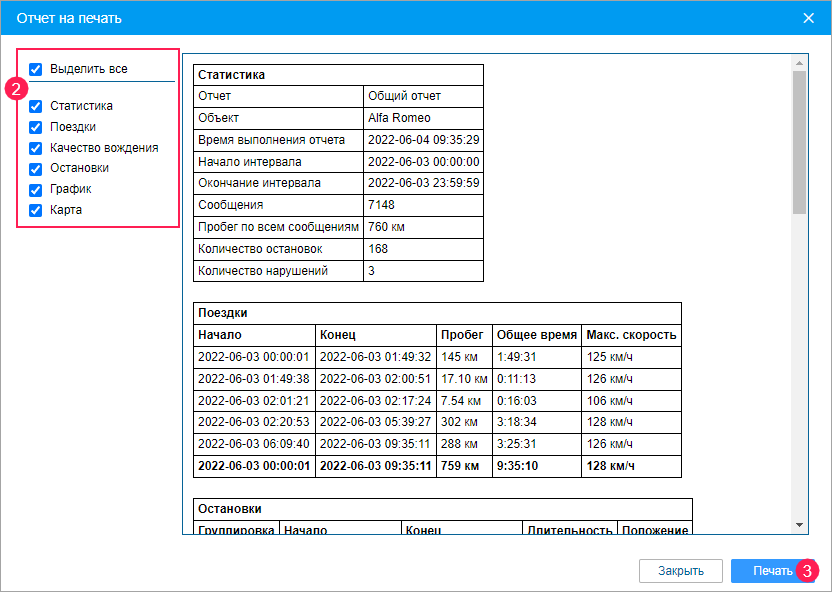Click the 'Общее время' column header

point(536,335)
